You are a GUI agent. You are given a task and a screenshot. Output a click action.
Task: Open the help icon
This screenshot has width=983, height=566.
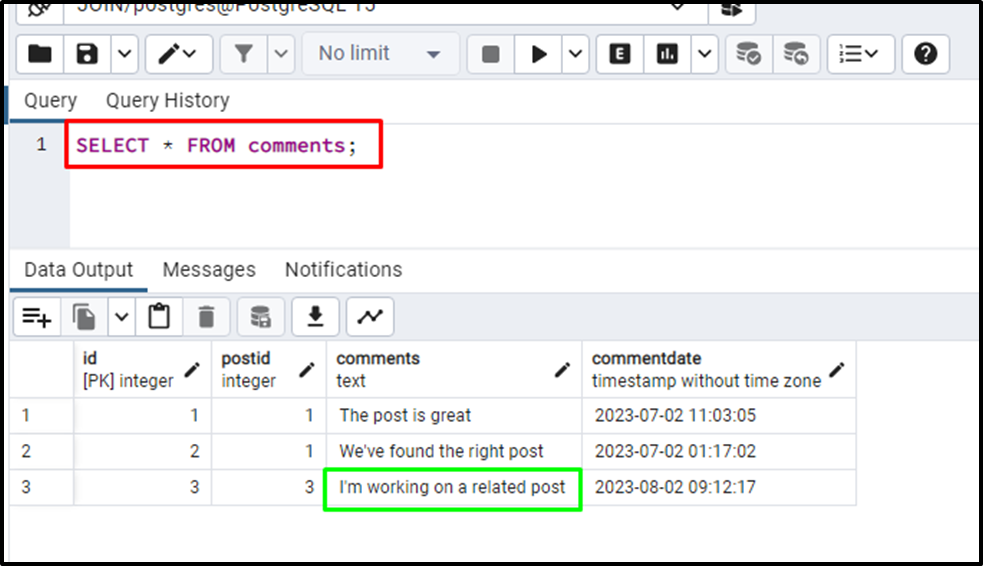click(925, 54)
